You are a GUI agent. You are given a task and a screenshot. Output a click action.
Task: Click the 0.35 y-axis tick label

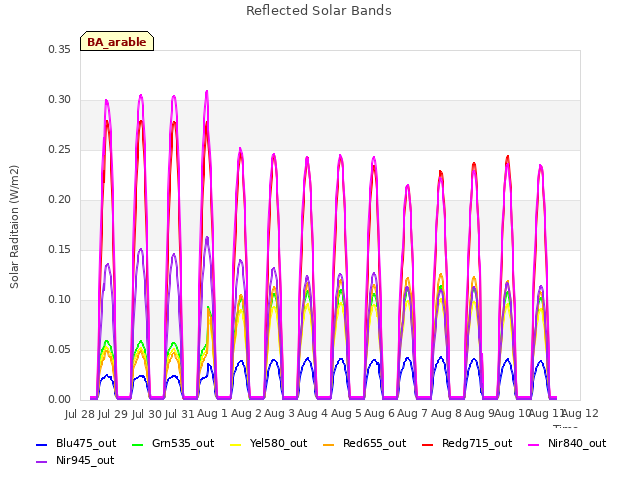60,49
